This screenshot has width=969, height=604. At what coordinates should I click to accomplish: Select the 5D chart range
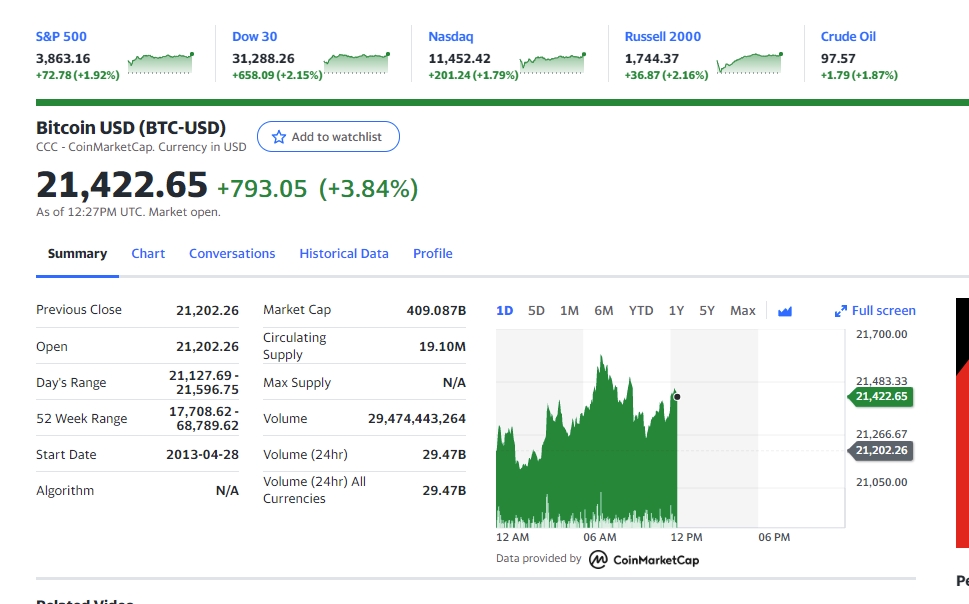[536, 310]
